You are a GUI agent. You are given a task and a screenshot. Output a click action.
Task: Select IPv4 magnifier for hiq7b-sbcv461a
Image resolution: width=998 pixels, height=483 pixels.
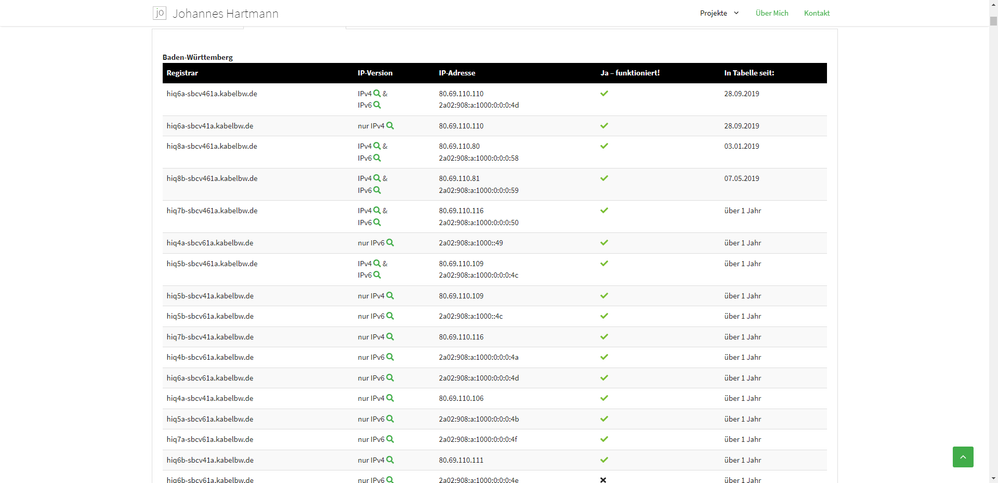click(x=377, y=210)
